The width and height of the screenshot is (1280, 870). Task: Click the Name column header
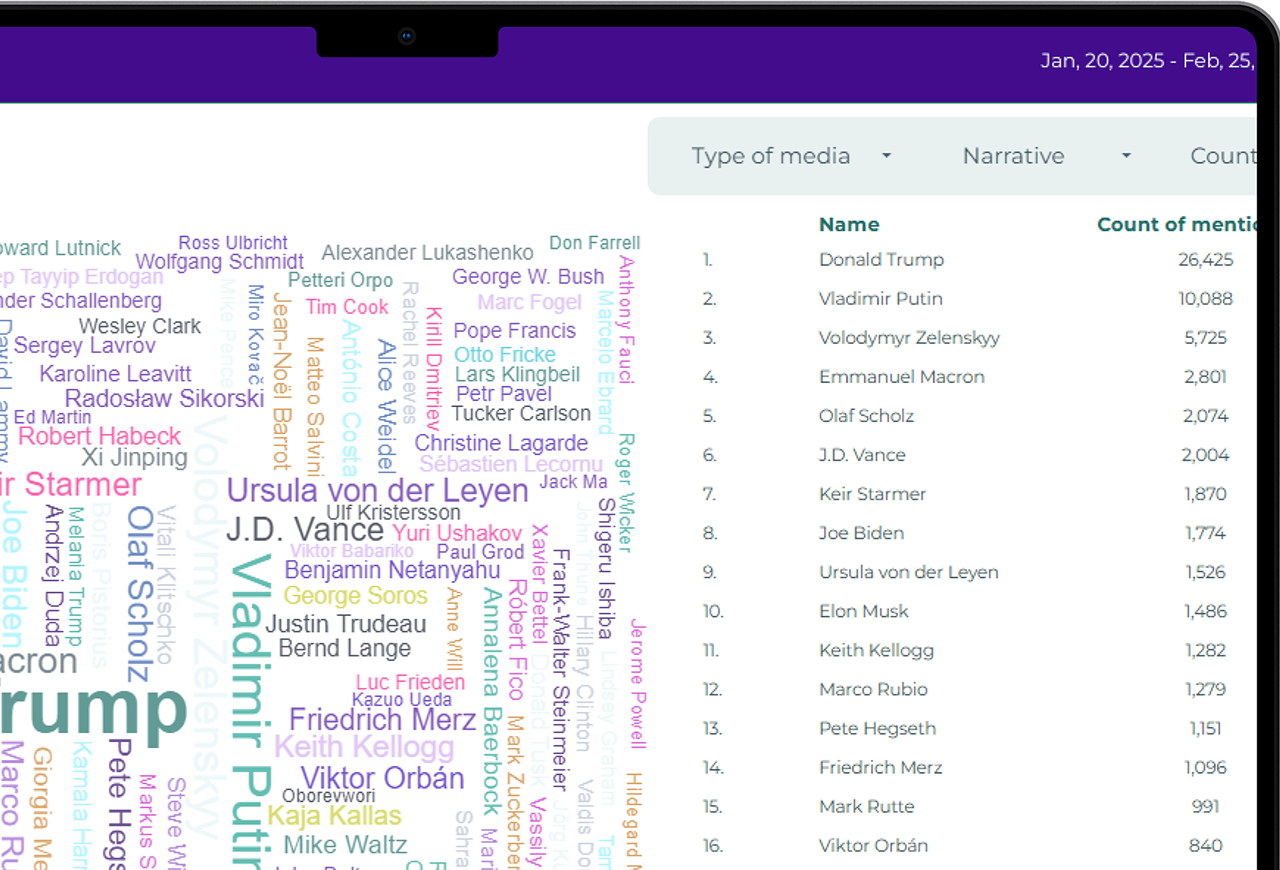[849, 224]
